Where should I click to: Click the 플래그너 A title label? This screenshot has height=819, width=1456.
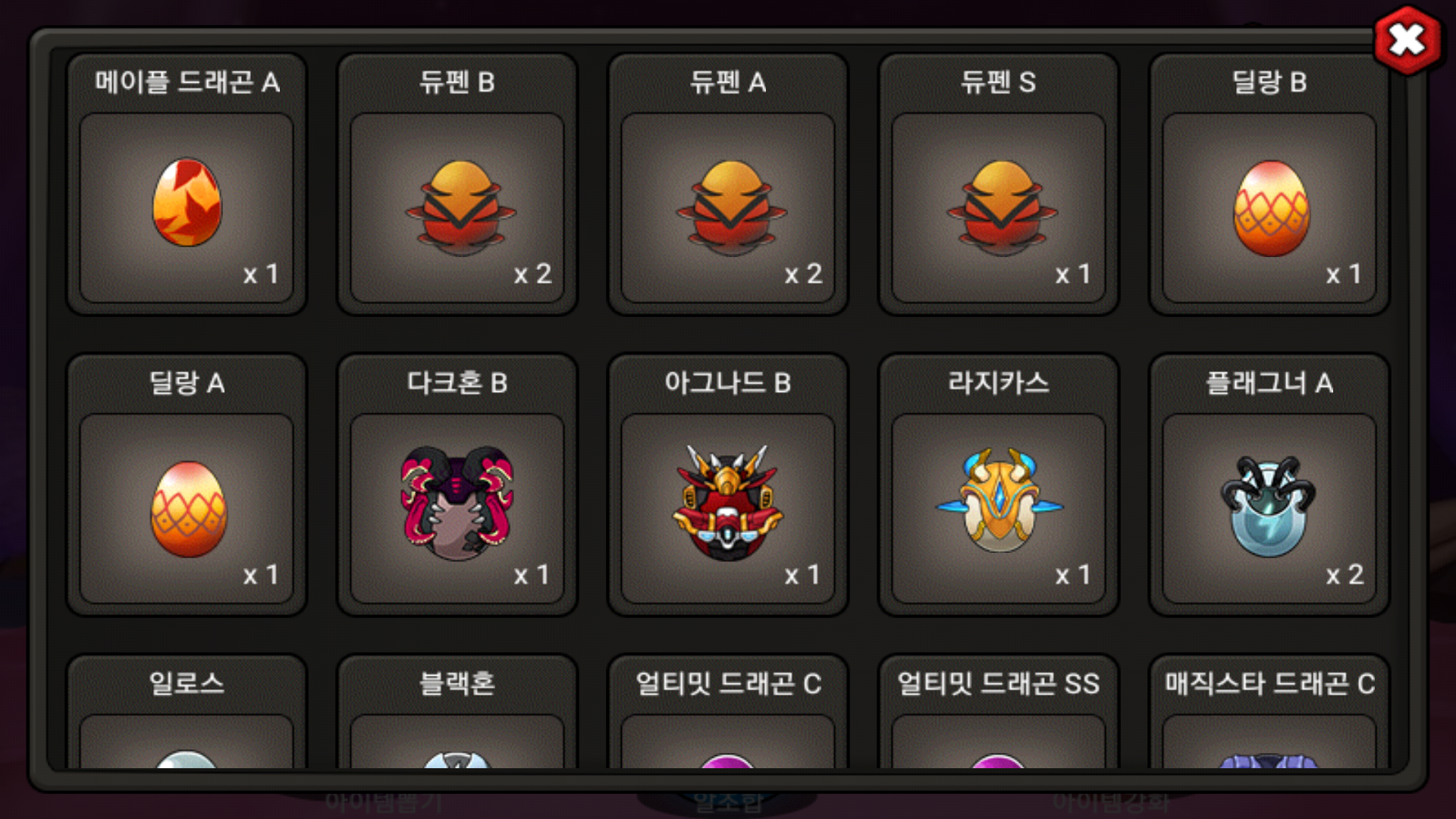click(x=1269, y=383)
